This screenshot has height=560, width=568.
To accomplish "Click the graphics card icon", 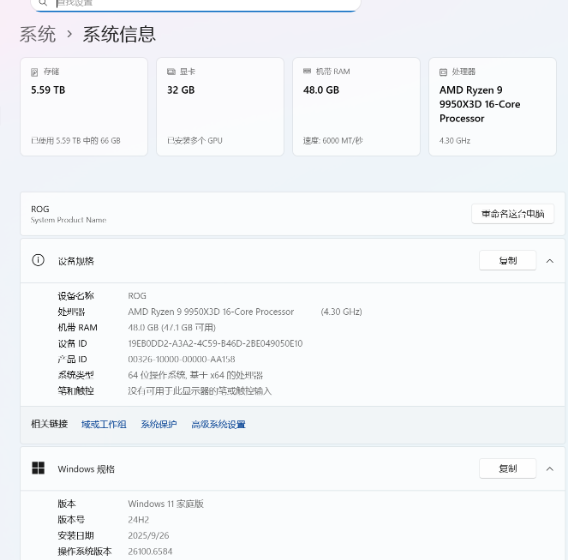I will click(x=171, y=72).
